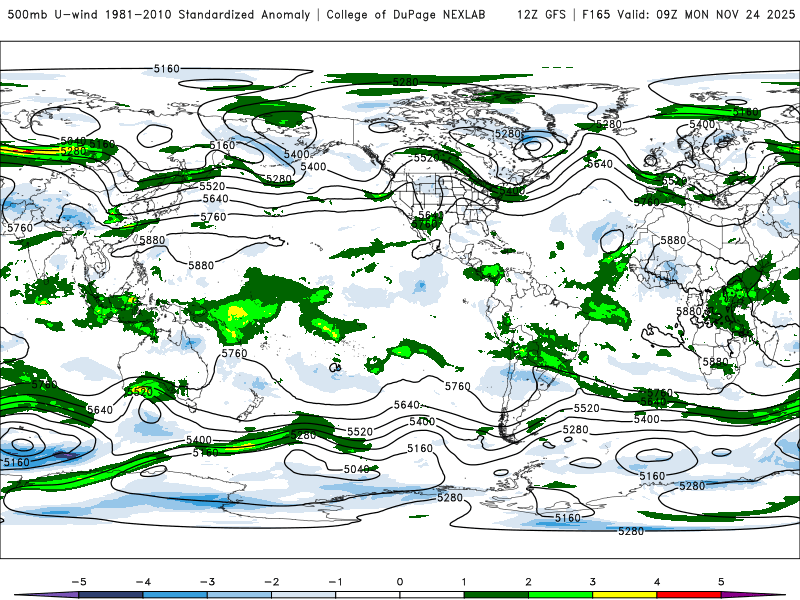Click the 5640 contour label over the North Atlantic

pyautogui.click(x=600, y=164)
